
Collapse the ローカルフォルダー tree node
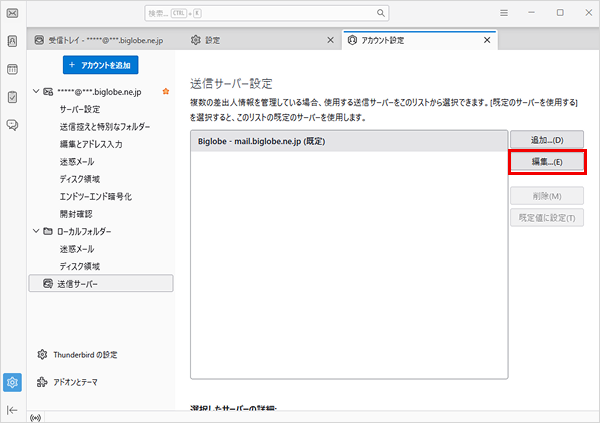tap(36, 231)
